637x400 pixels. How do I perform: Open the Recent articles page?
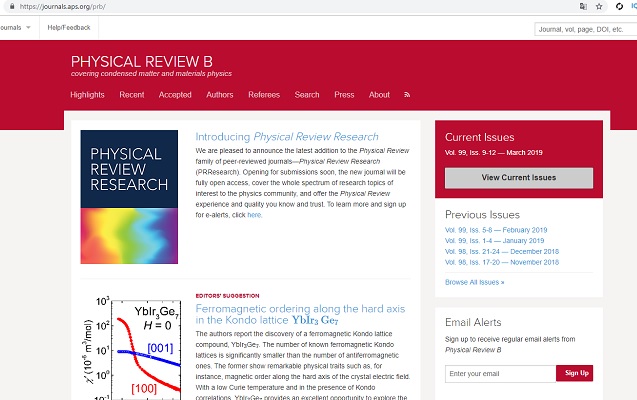(132, 95)
